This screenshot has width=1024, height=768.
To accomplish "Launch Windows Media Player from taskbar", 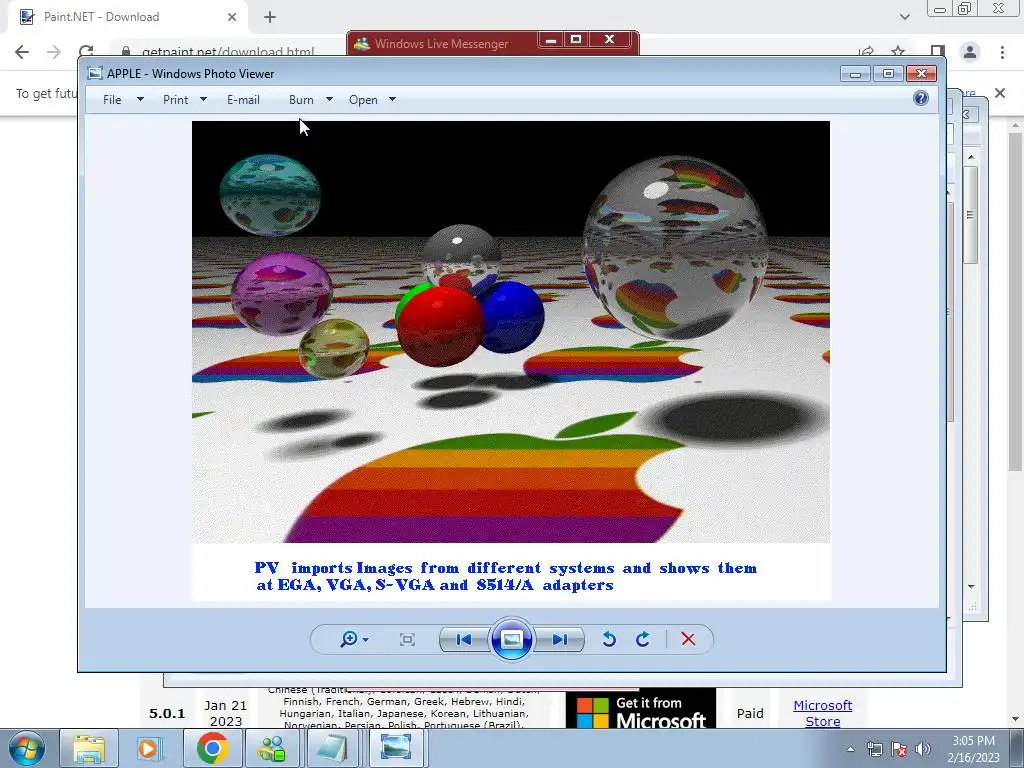I will (x=150, y=748).
